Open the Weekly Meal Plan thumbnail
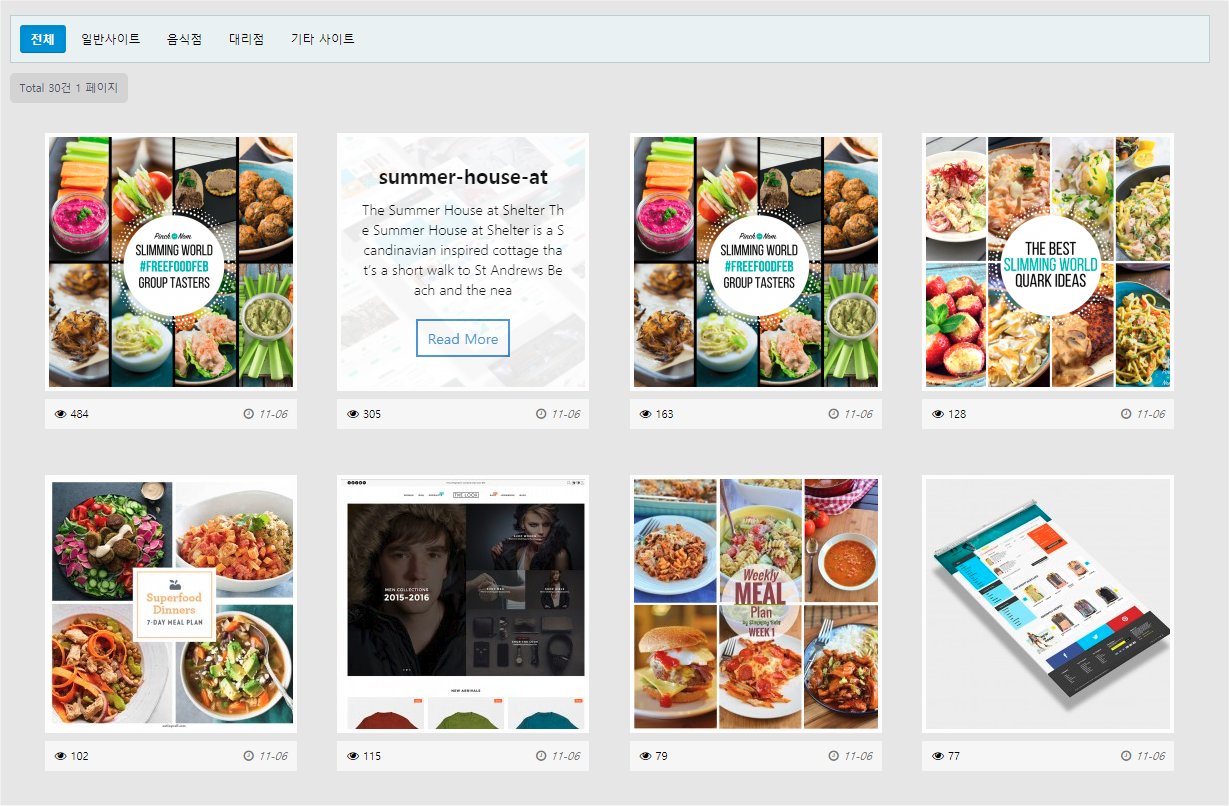 pyautogui.click(x=756, y=604)
